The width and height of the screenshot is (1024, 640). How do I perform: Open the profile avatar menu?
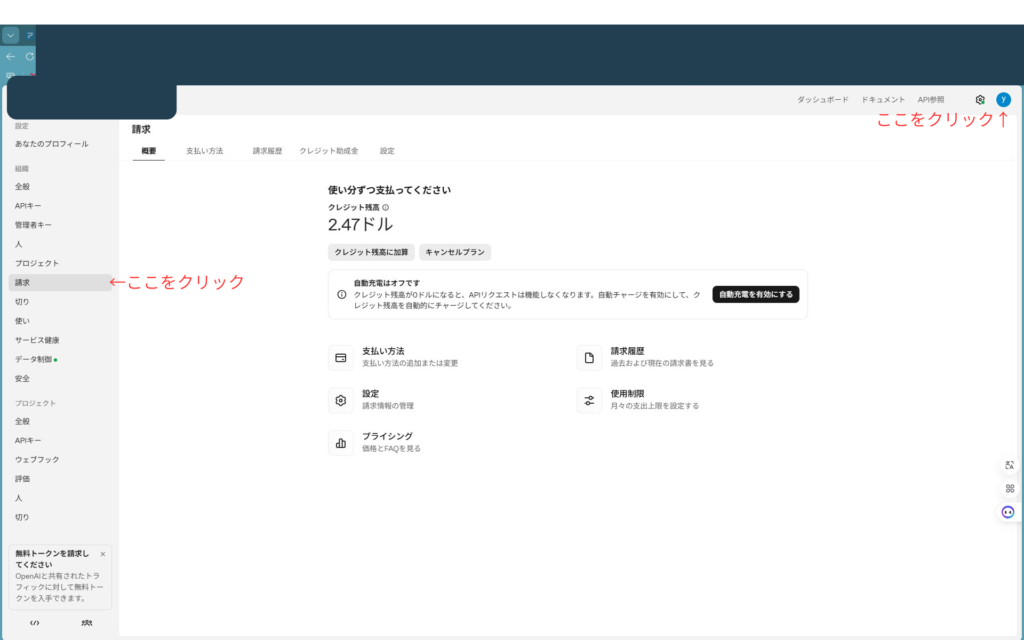[x=1005, y=99]
